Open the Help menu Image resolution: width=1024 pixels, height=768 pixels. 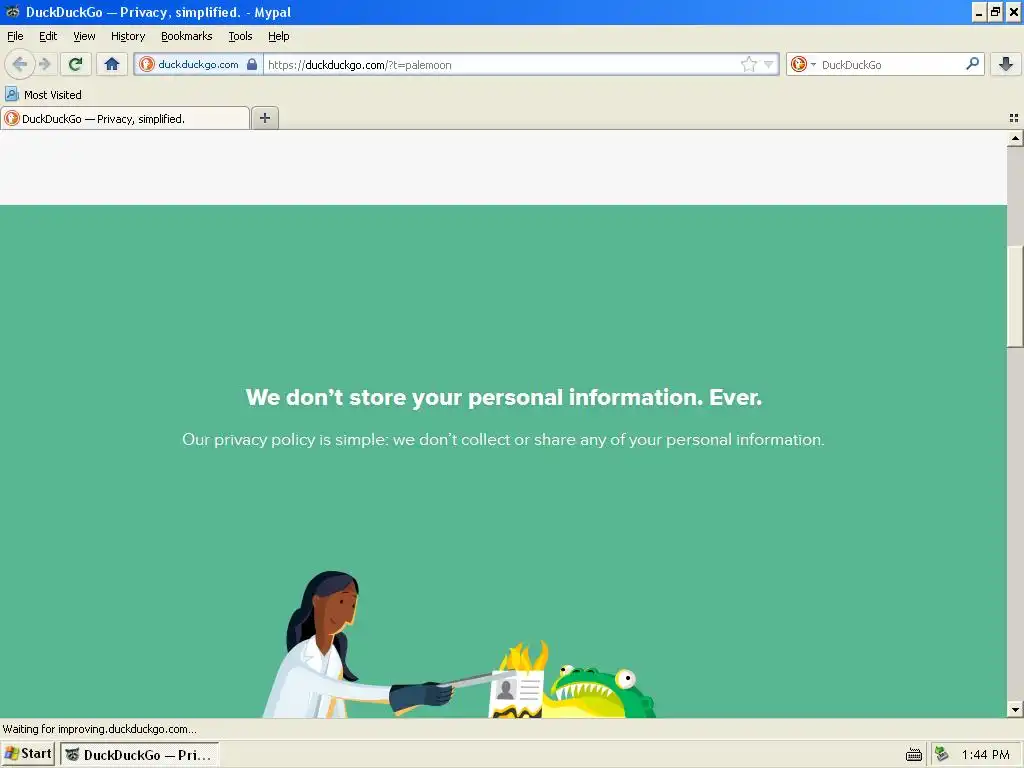[279, 36]
